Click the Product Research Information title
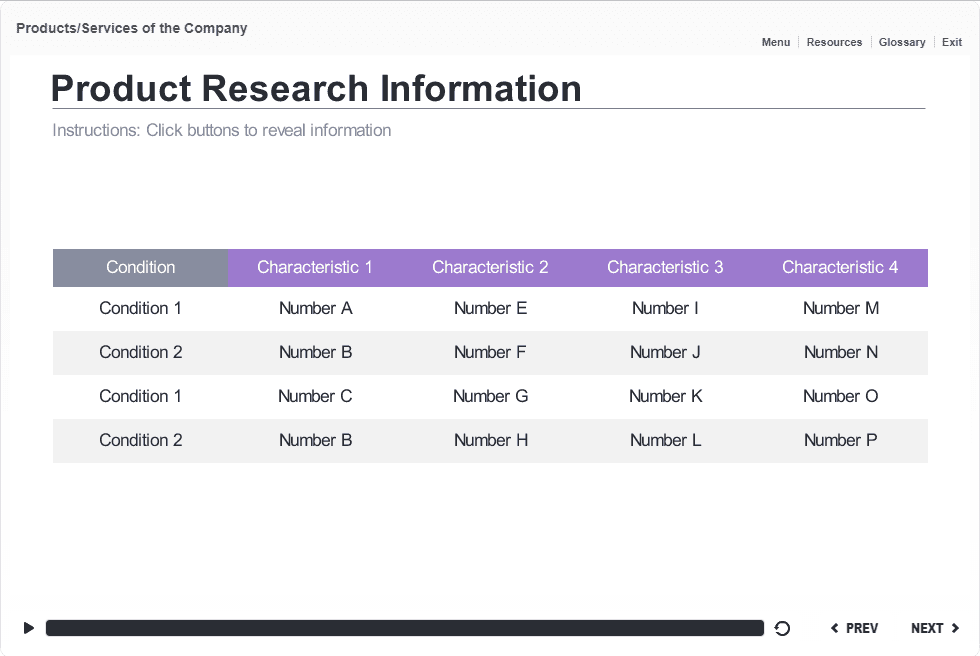This screenshot has height=656, width=980. pyautogui.click(x=316, y=88)
